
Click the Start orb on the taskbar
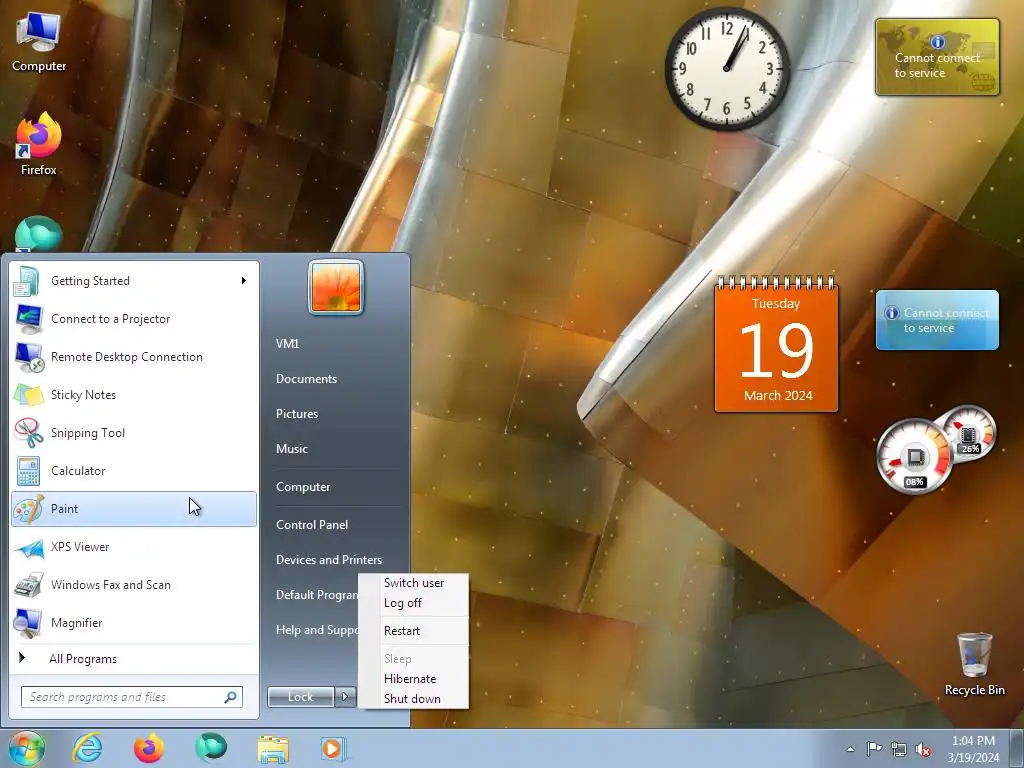26,748
